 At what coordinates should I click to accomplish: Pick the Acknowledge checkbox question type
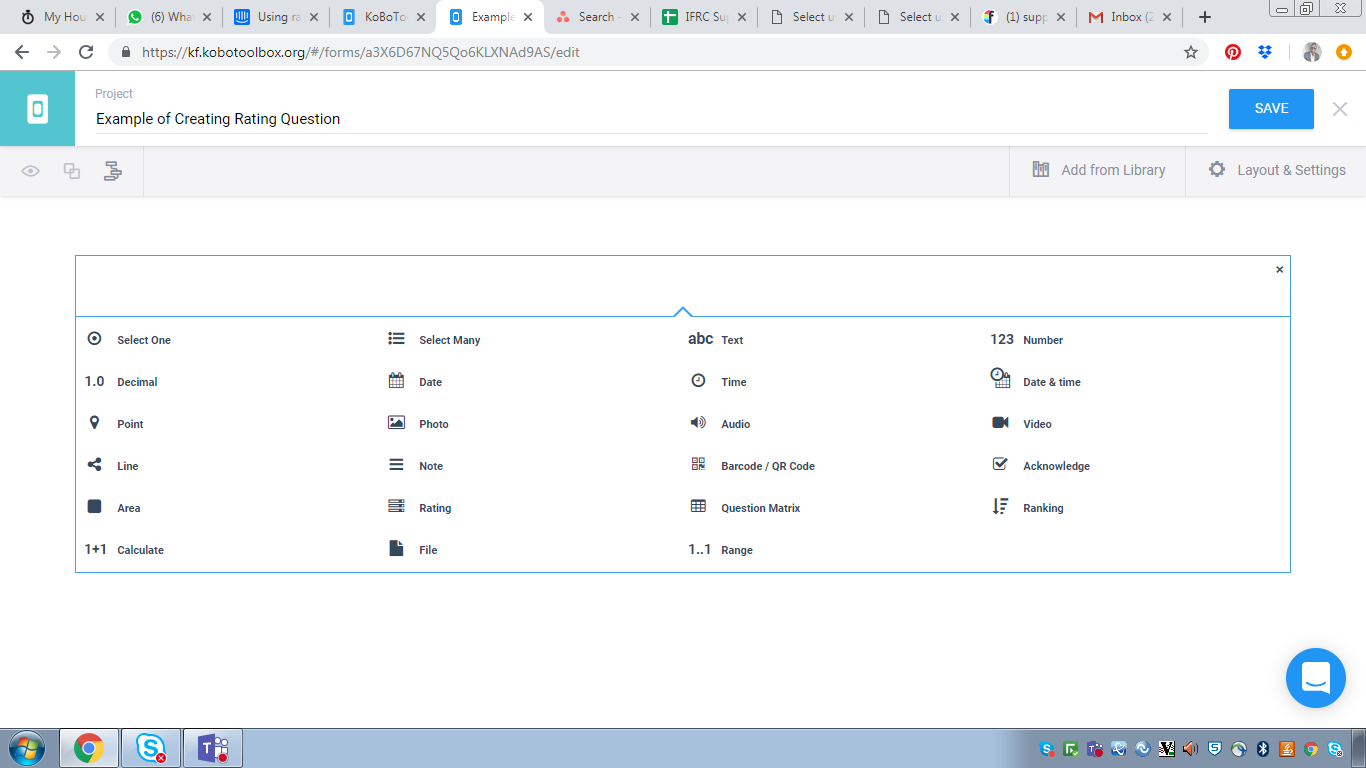[1055, 466]
